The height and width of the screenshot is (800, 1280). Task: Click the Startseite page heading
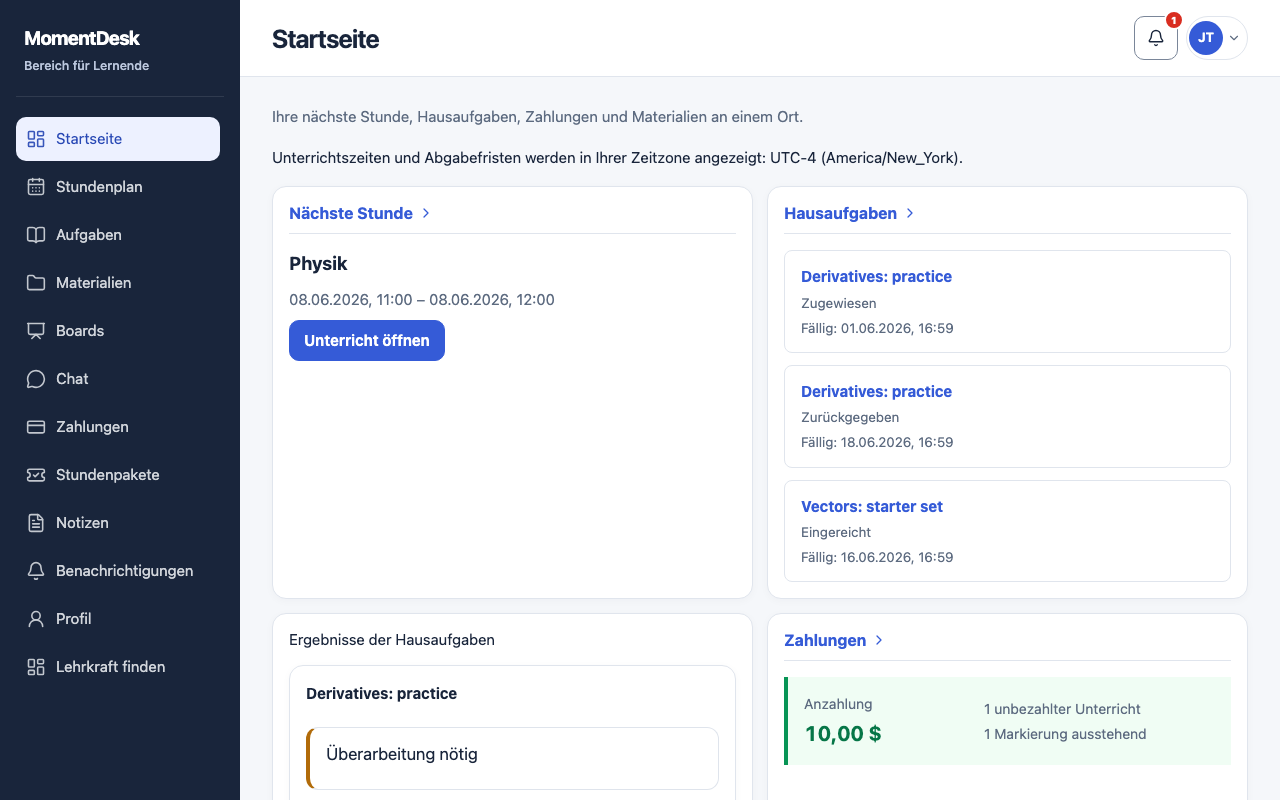pos(325,39)
